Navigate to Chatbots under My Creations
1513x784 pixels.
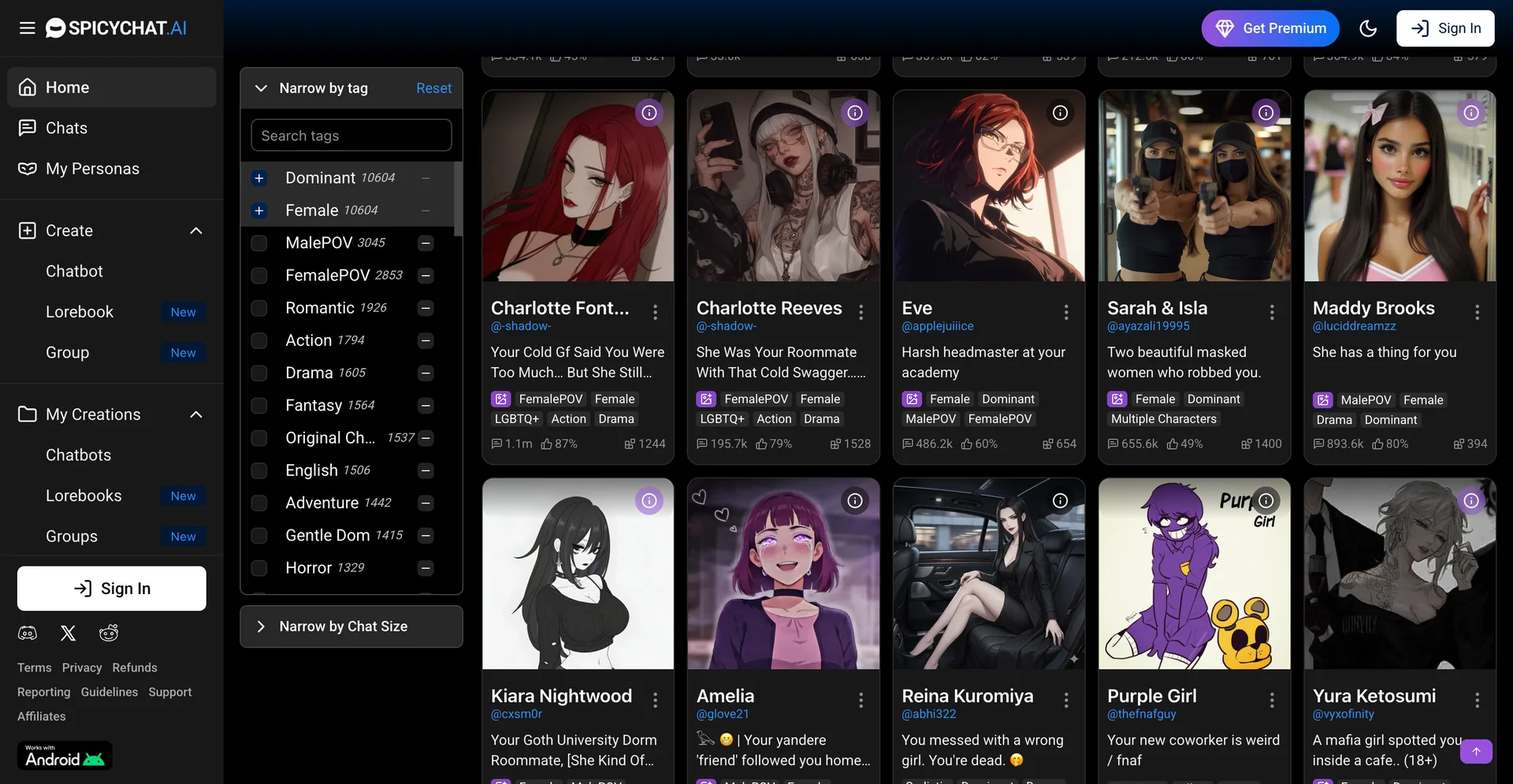(x=78, y=455)
